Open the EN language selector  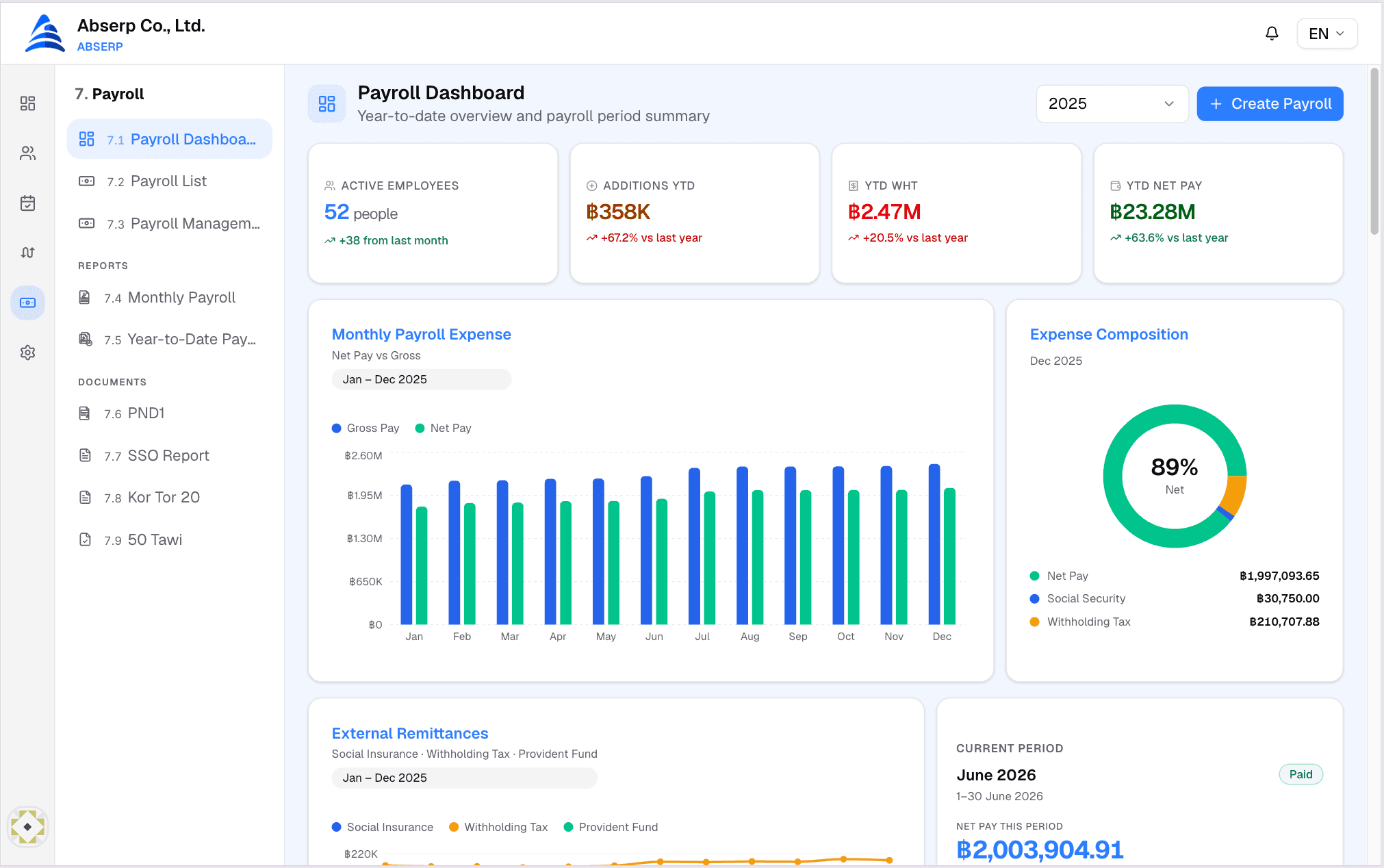[1327, 34]
